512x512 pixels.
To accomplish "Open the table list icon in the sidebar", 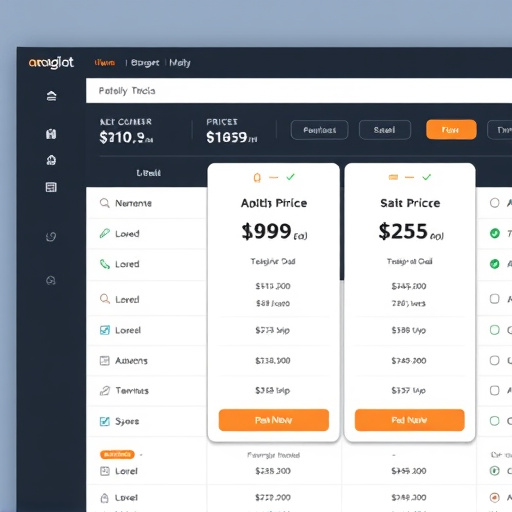I will [x=51, y=187].
